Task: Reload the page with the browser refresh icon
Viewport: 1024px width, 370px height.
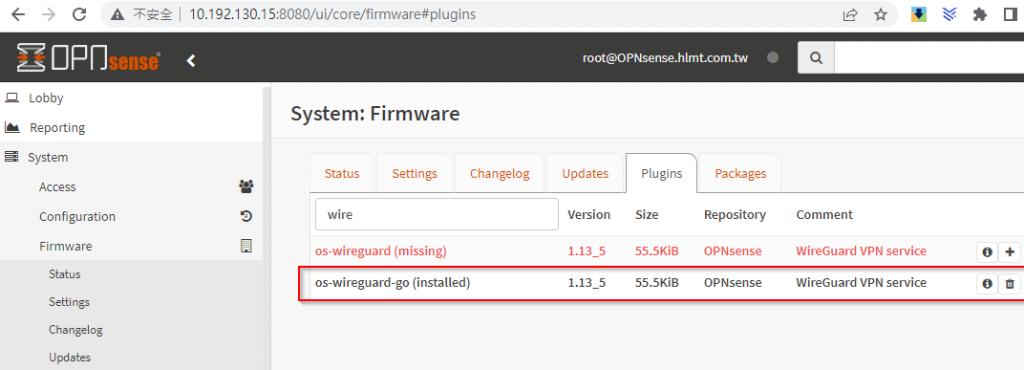Action: point(79,14)
